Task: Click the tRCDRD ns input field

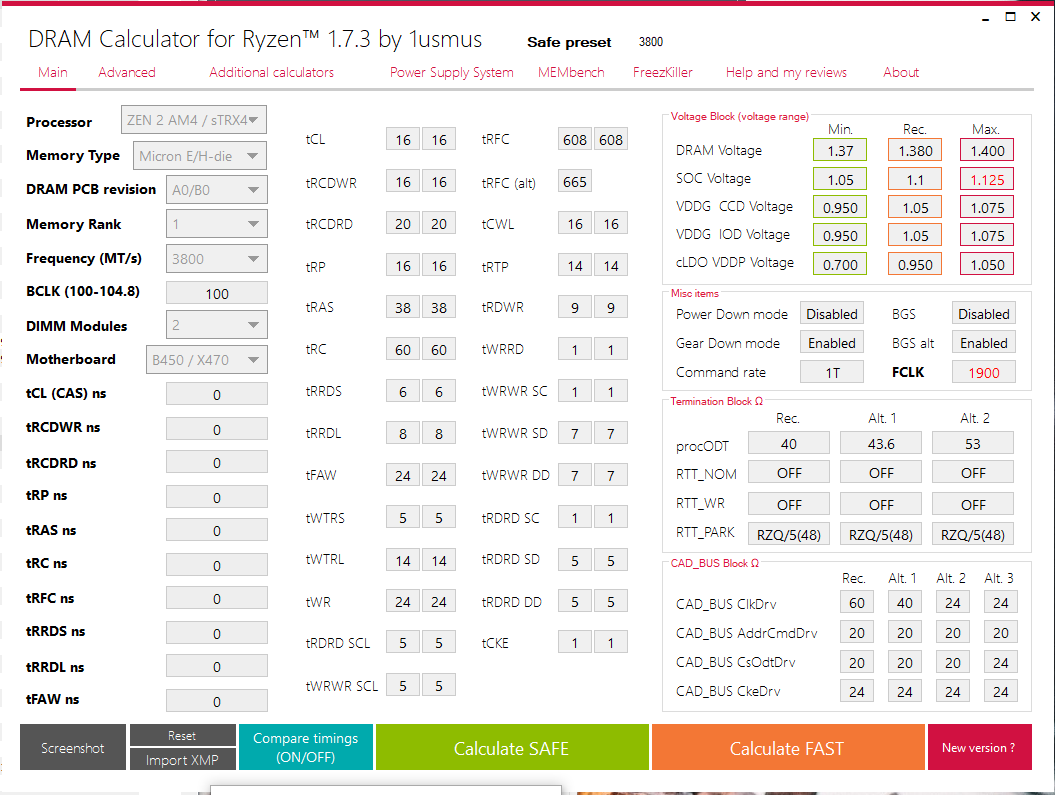Action: click(217, 463)
